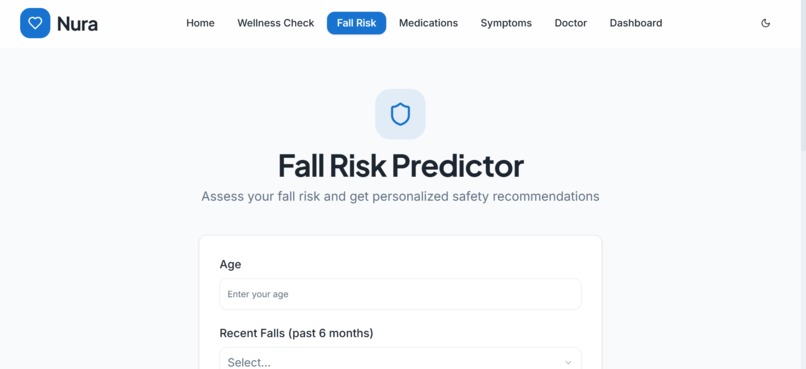Toggle dark mode with the moon icon
The height and width of the screenshot is (369, 806).
pyautogui.click(x=765, y=23)
